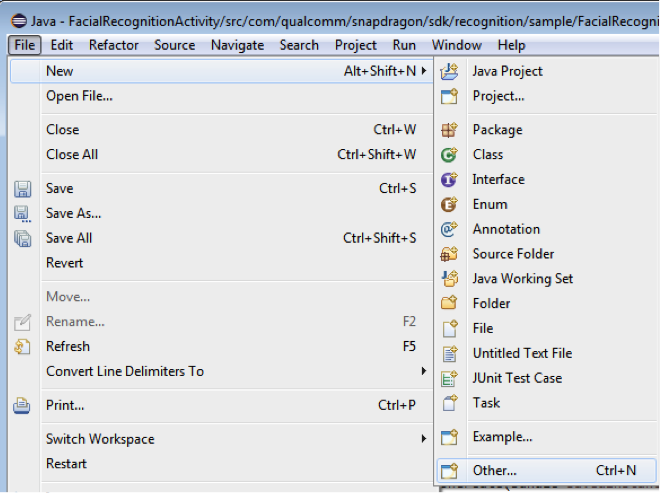Open the Refactor menu
The image size is (660, 493).
coord(114,45)
